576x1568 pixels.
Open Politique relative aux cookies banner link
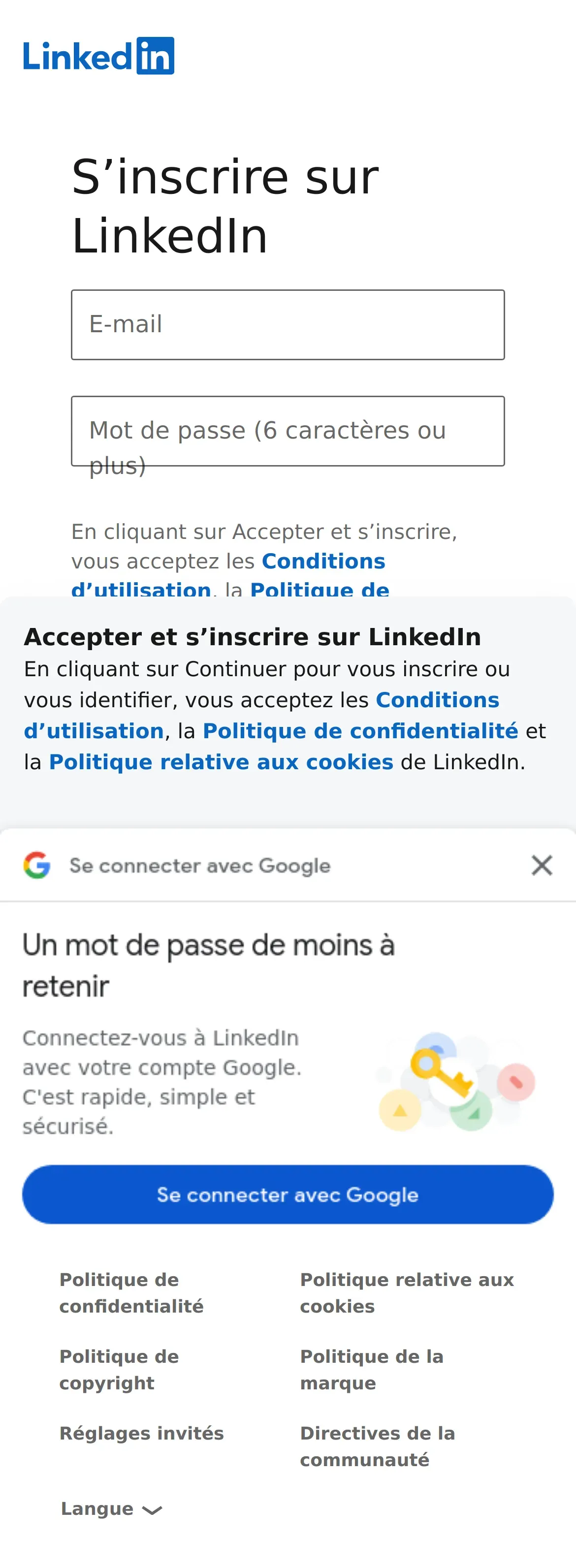click(x=221, y=762)
